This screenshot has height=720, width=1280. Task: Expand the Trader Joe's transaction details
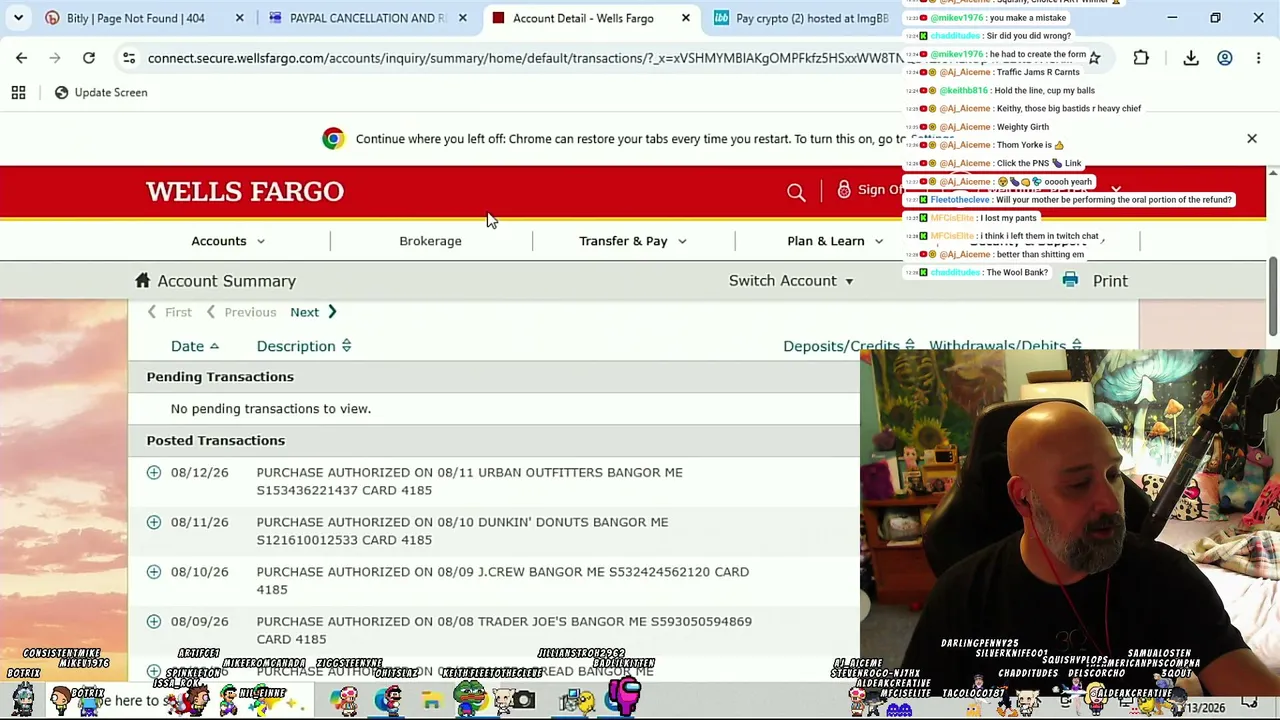(154, 622)
